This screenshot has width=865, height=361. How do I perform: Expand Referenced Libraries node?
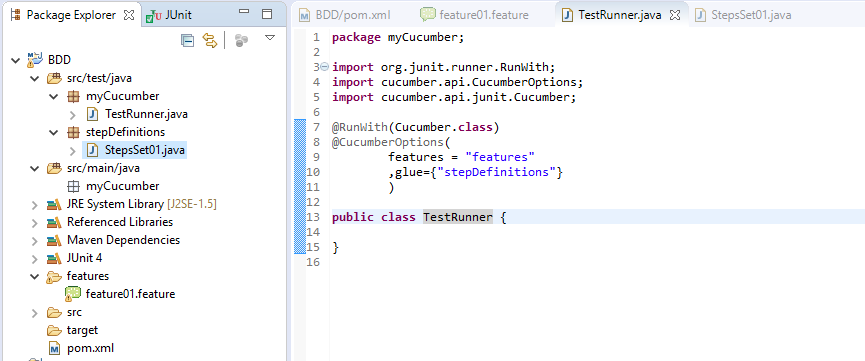click(x=35, y=222)
